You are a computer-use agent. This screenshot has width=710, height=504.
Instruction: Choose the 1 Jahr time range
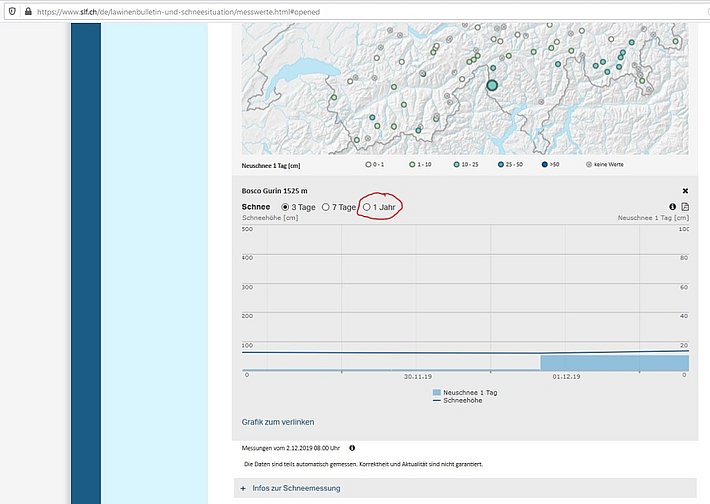tap(367, 207)
